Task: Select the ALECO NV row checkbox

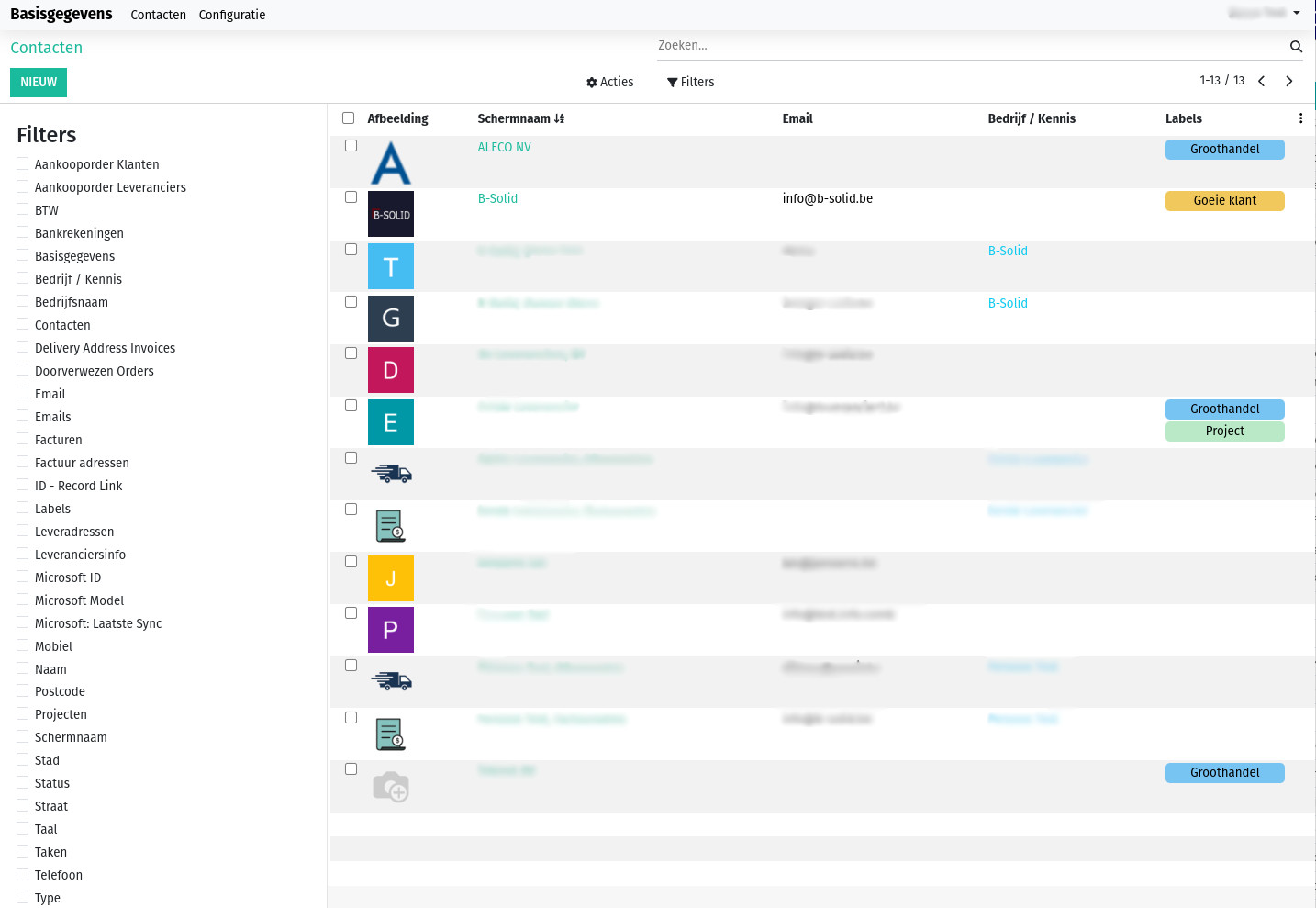Action: [x=351, y=146]
